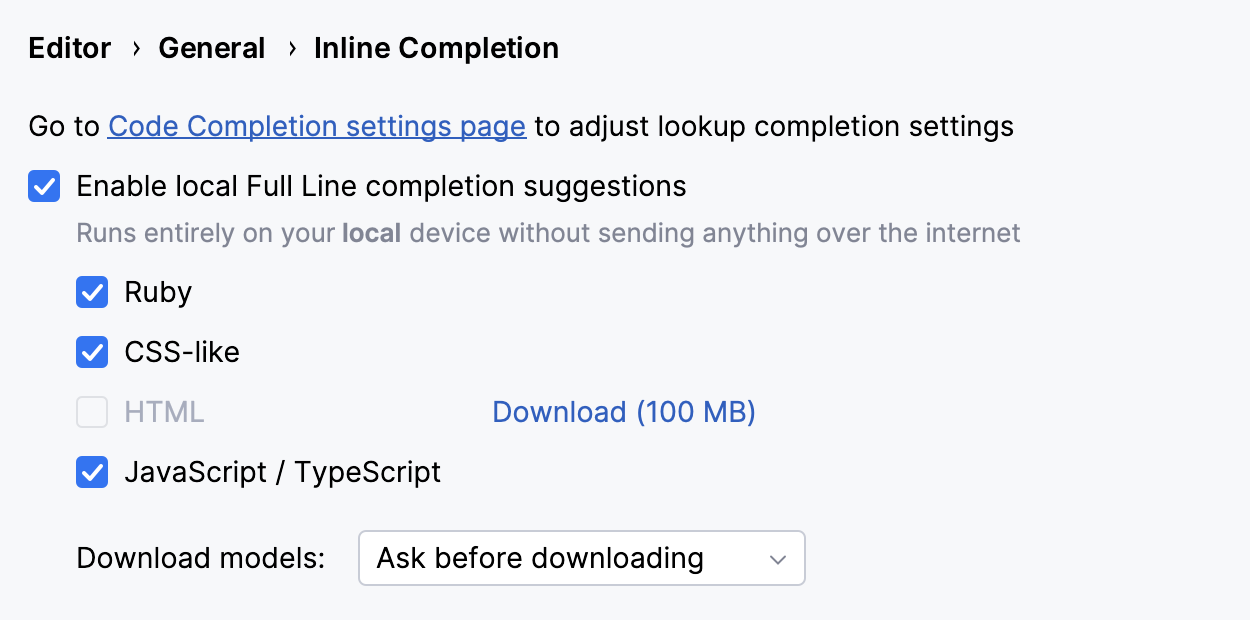Enable local Full Line completion suggestions
This screenshot has height=620, width=1250.
tap(44, 186)
